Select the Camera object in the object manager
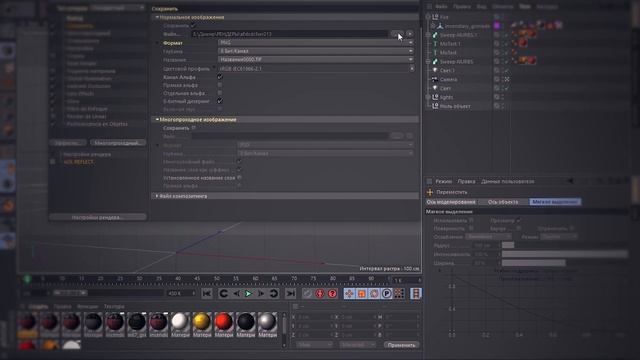 coord(448,79)
